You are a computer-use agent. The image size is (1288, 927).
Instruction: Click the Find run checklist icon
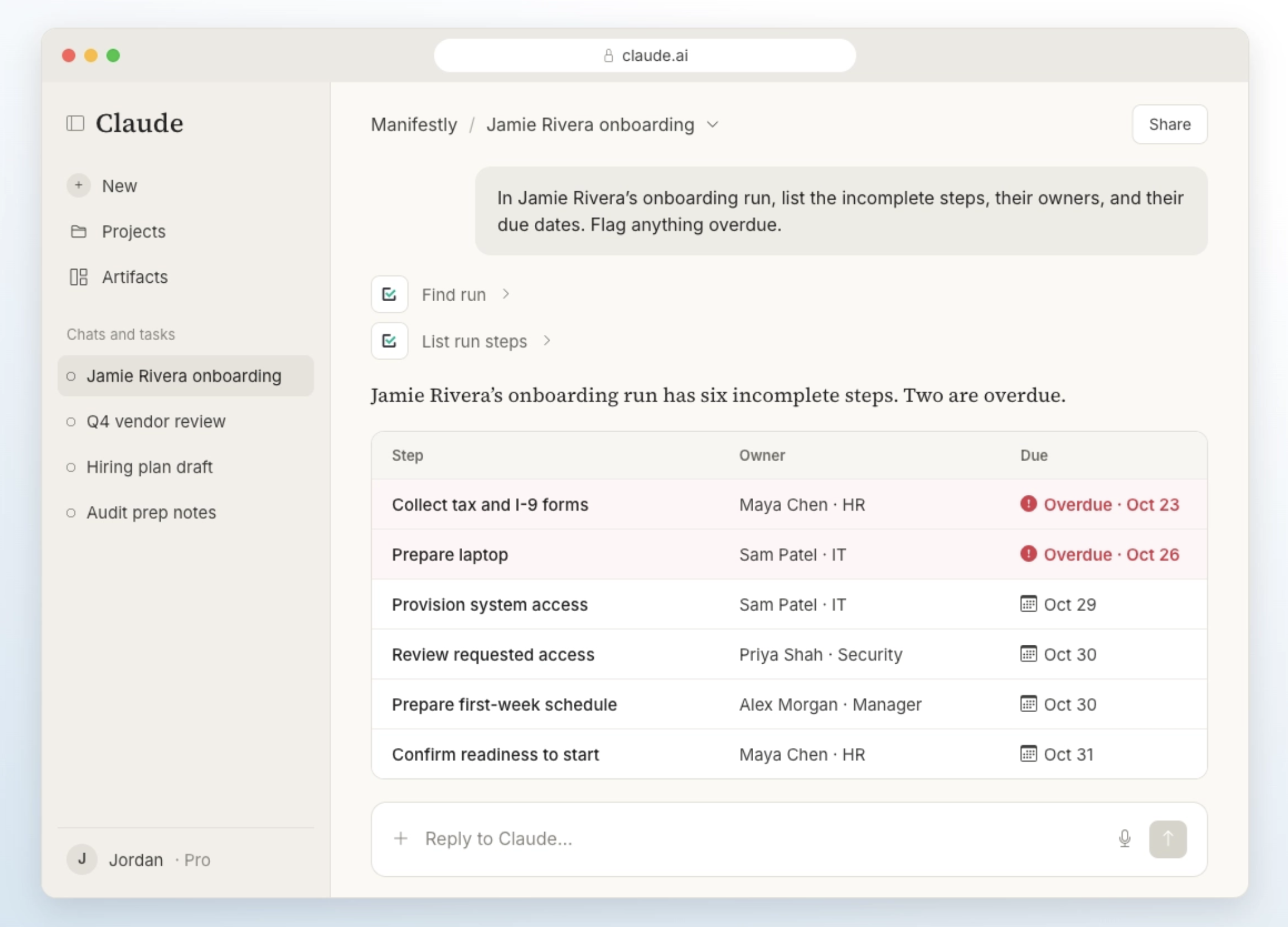389,294
